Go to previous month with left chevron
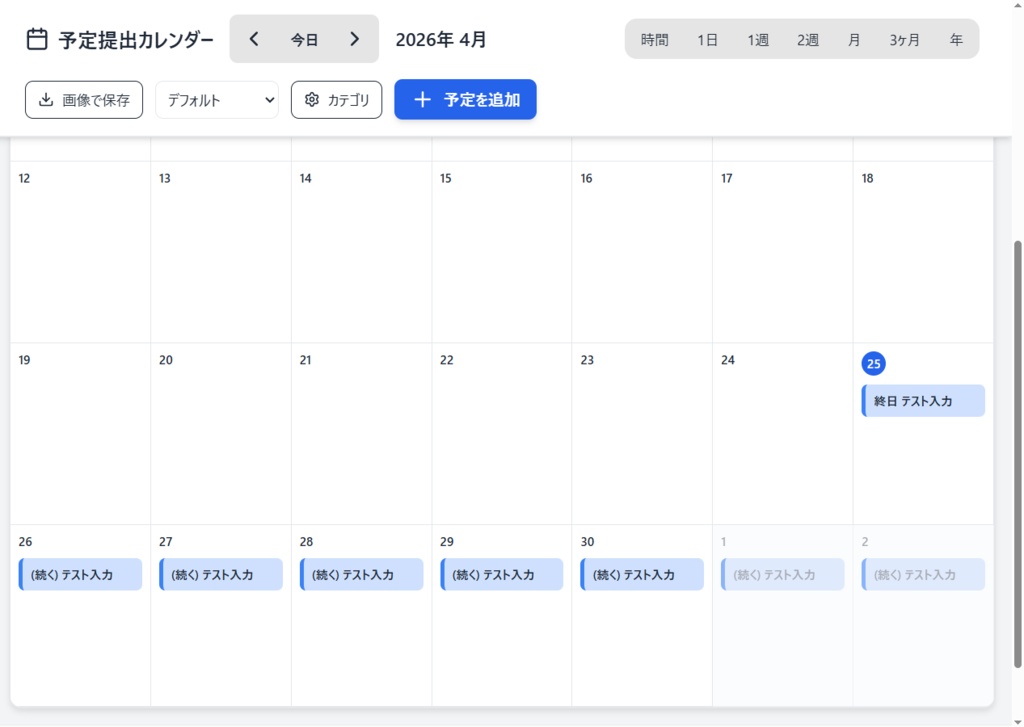Viewport: 1024px width, 727px height. 254,39
